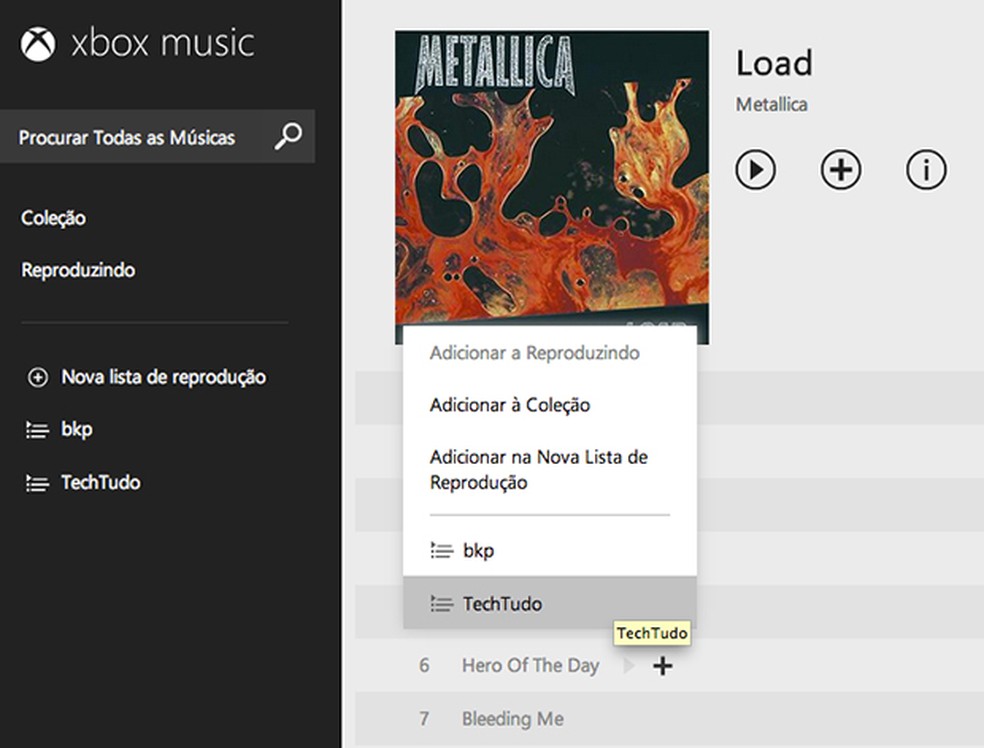Click the playlist icon beside bkp in the menu
Image resolution: width=984 pixels, height=748 pixels.
[x=439, y=549]
